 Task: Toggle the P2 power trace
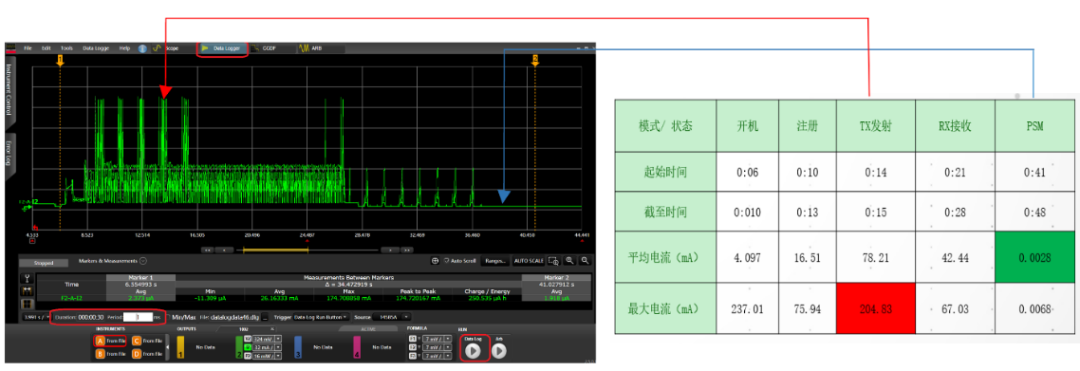(248, 356)
